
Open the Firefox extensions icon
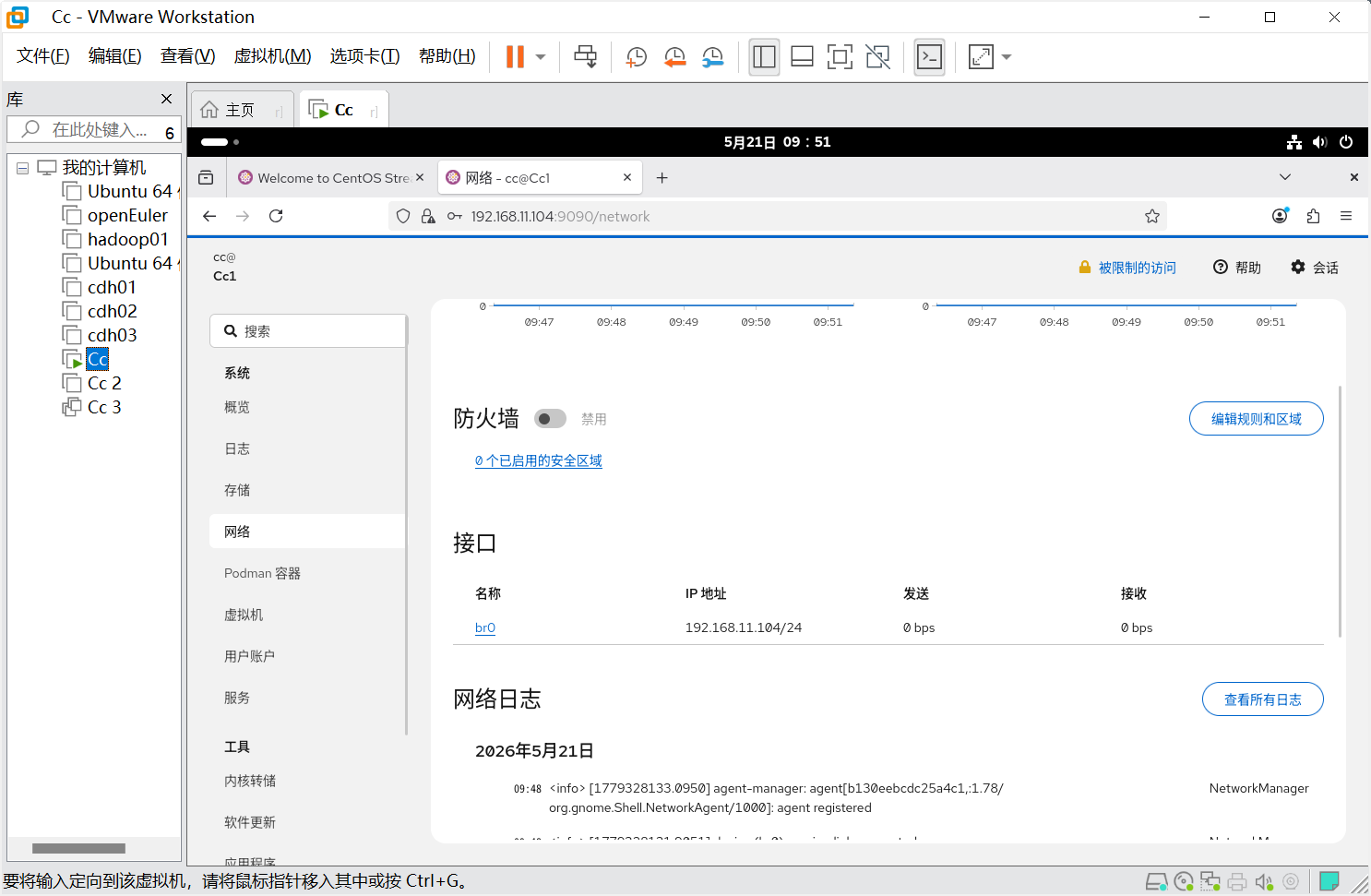click(x=1313, y=216)
